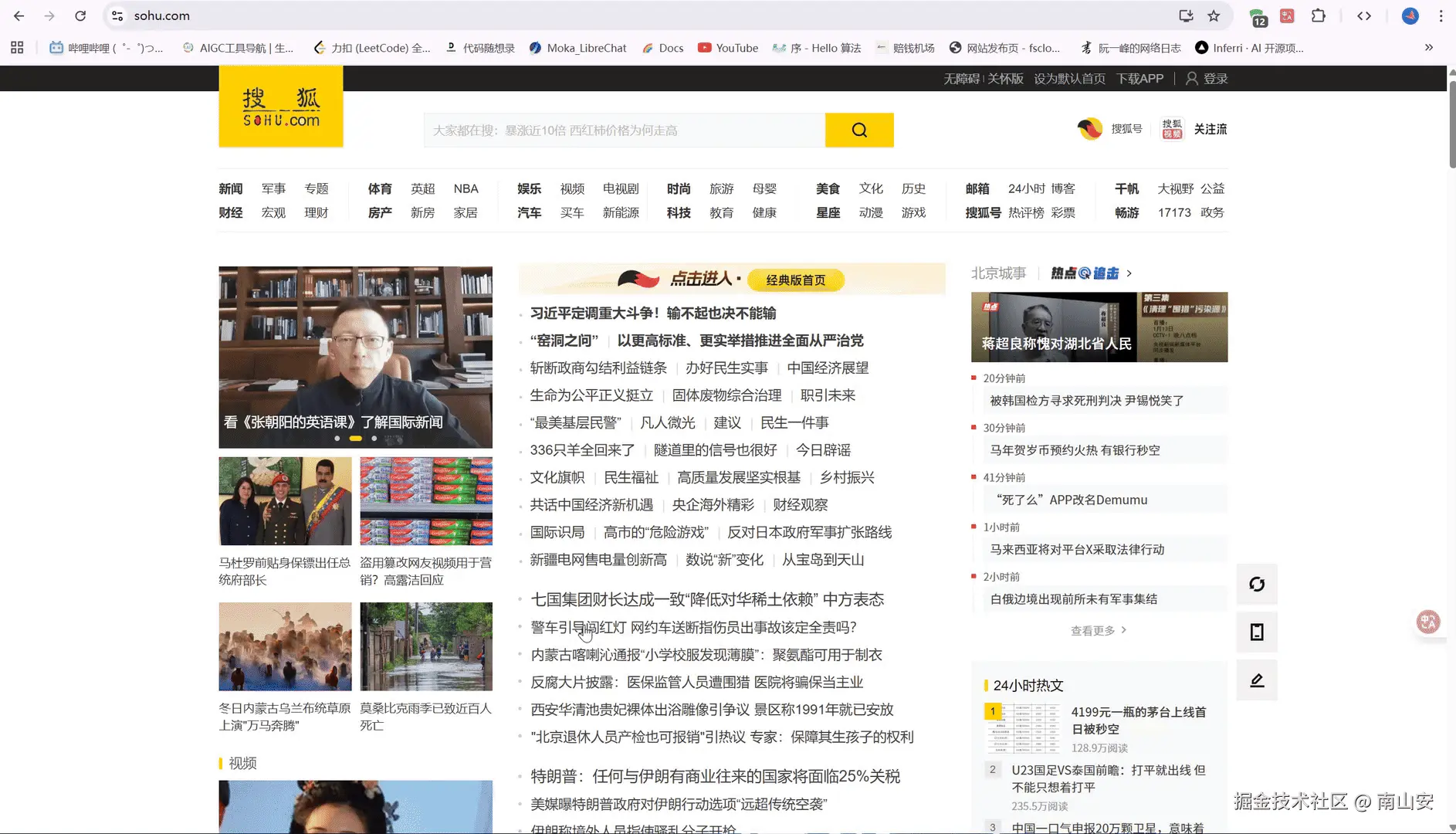The width and height of the screenshot is (1456, 834).
Task: Open the 关注流 link
Action: click(1211, 129)
